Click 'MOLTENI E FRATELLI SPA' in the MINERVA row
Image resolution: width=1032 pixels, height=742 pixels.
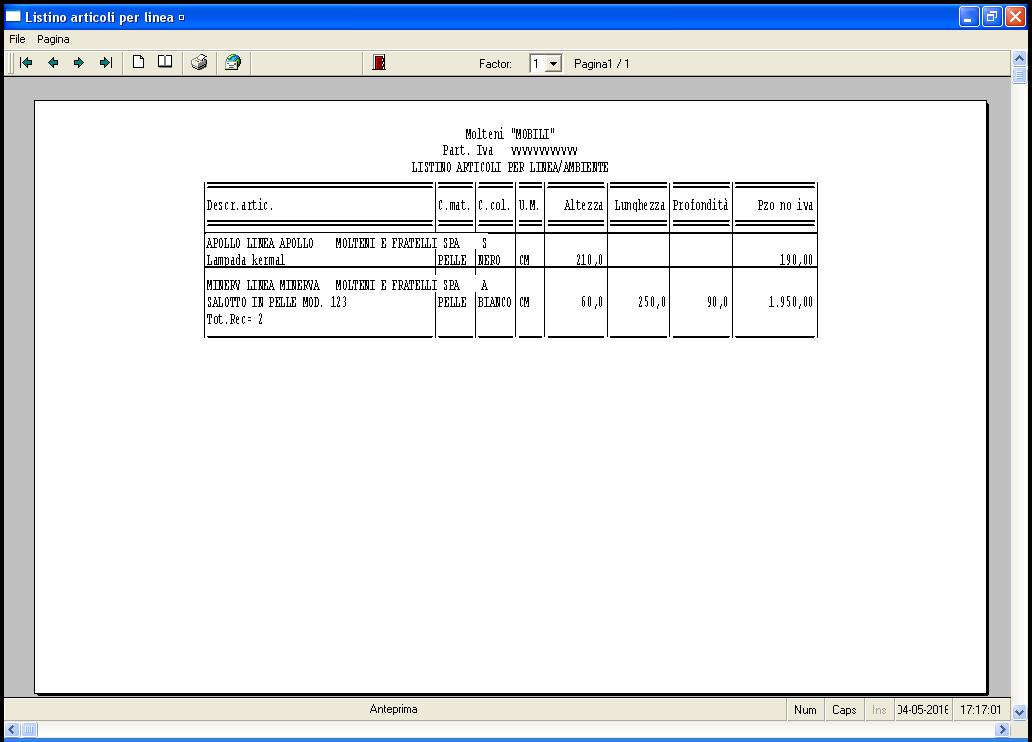(x=398, y=286)
